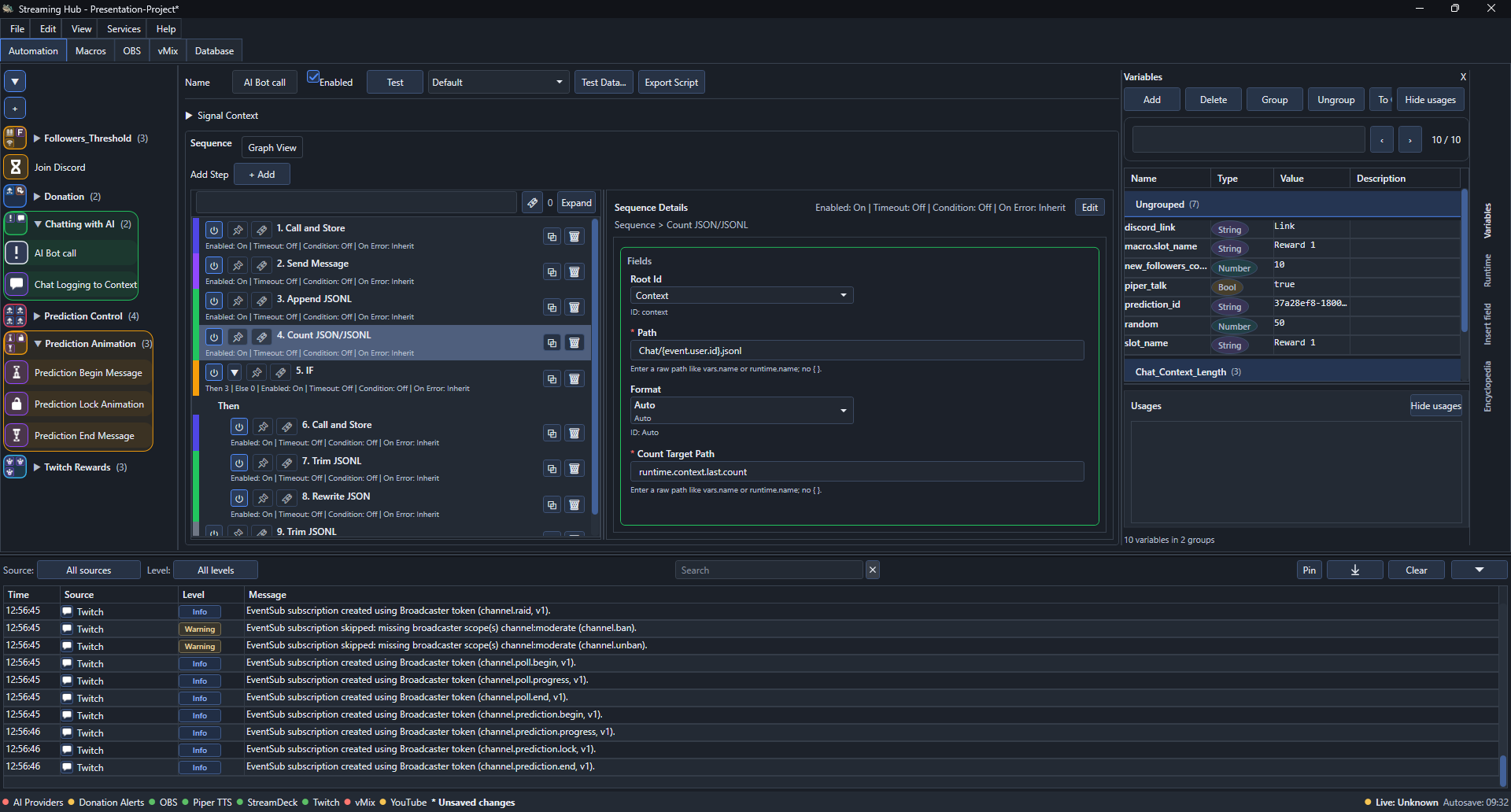Delete step 4 Count JSON/JSONL
This screenshot has width=1511, height=812.
(x=574, y=343)
